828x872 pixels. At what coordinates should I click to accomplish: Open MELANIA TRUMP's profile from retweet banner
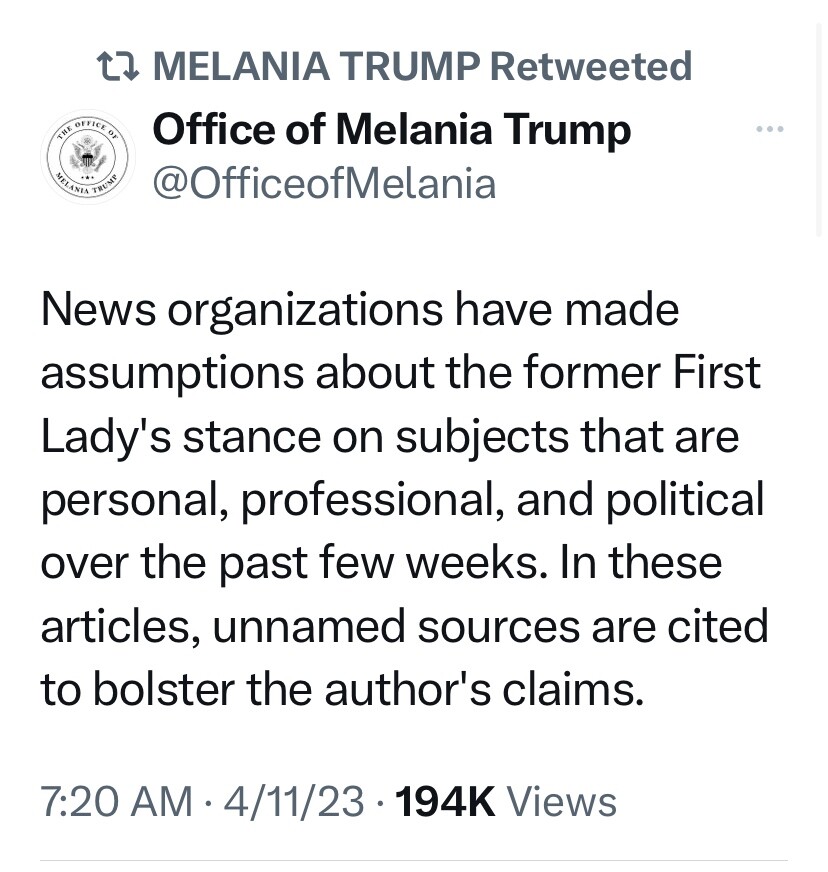tap(316, 66)
